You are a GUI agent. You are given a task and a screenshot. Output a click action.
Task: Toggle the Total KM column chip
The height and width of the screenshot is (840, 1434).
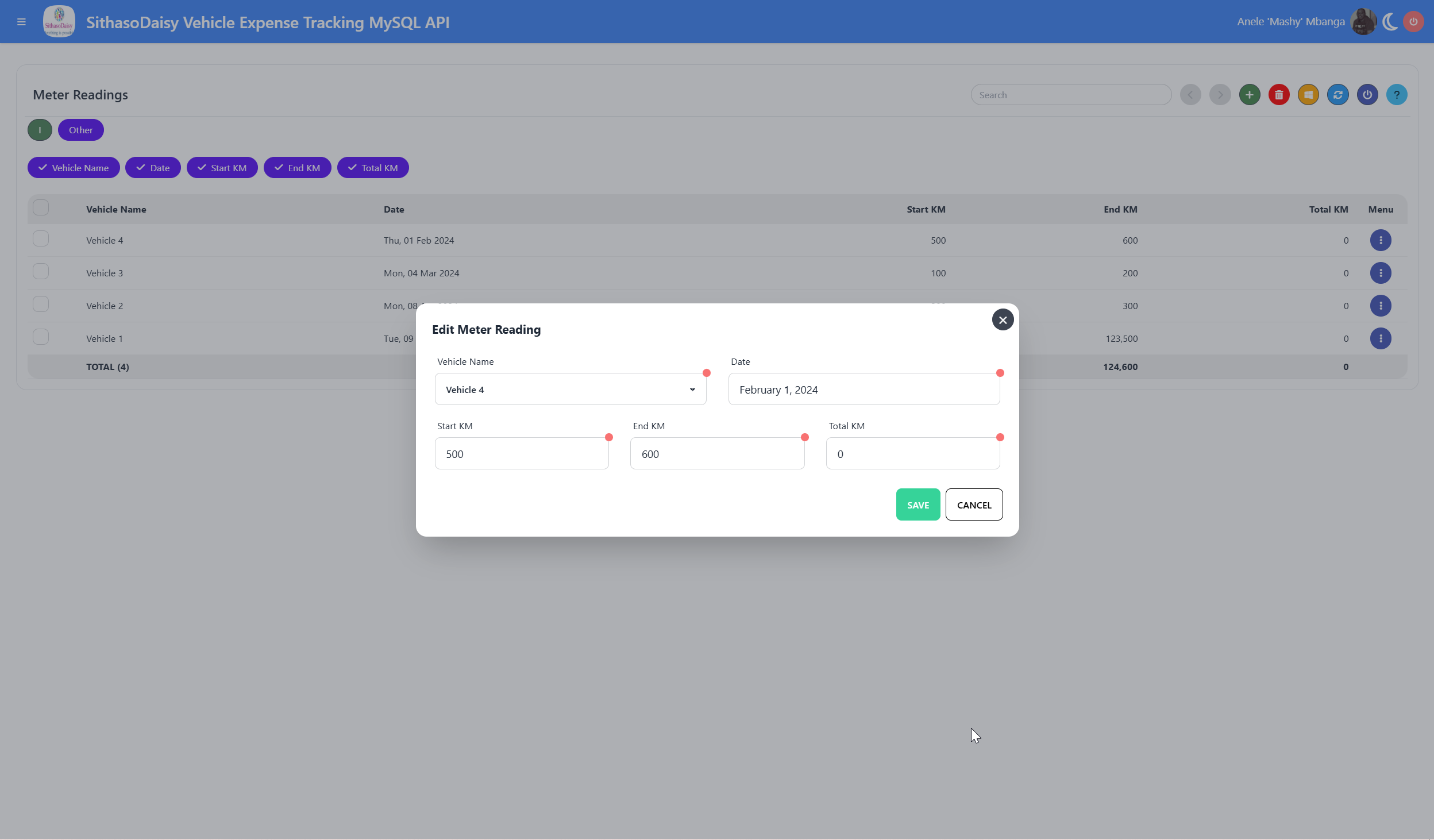click(373, 168)
